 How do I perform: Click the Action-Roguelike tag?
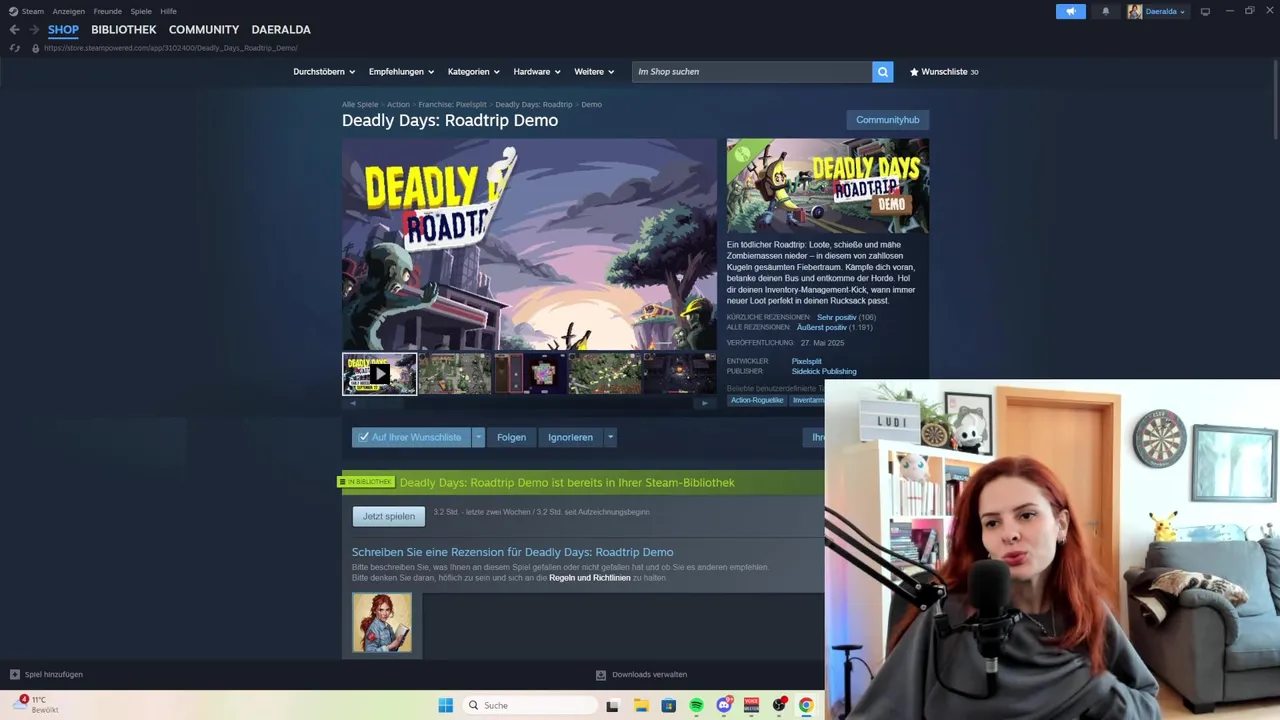coord(757,400)
